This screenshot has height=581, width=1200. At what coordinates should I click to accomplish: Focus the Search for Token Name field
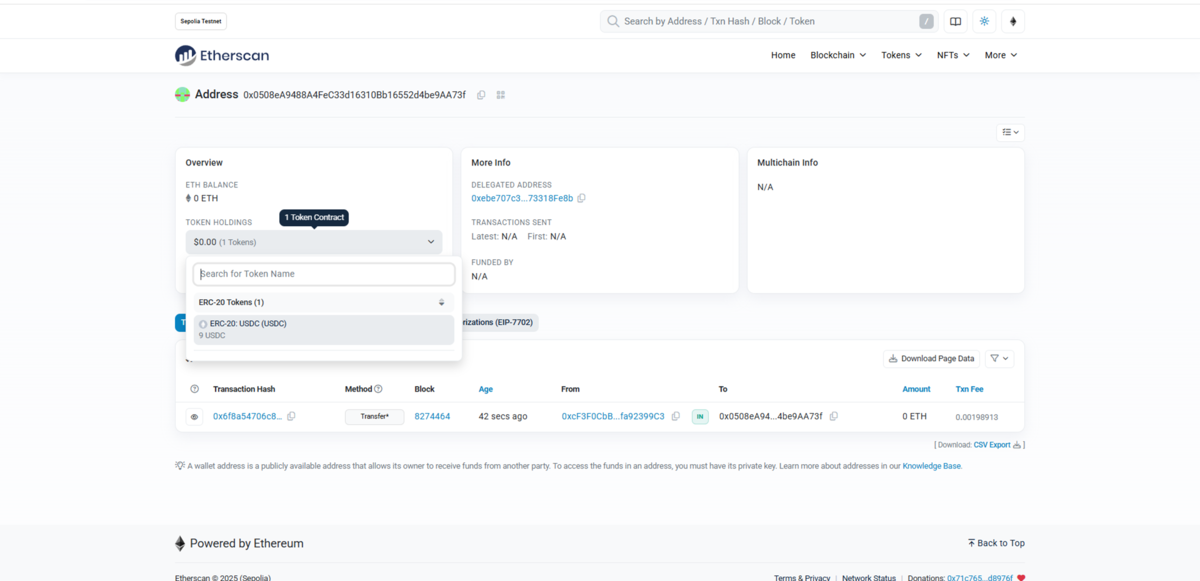click(x=324, y=274)
